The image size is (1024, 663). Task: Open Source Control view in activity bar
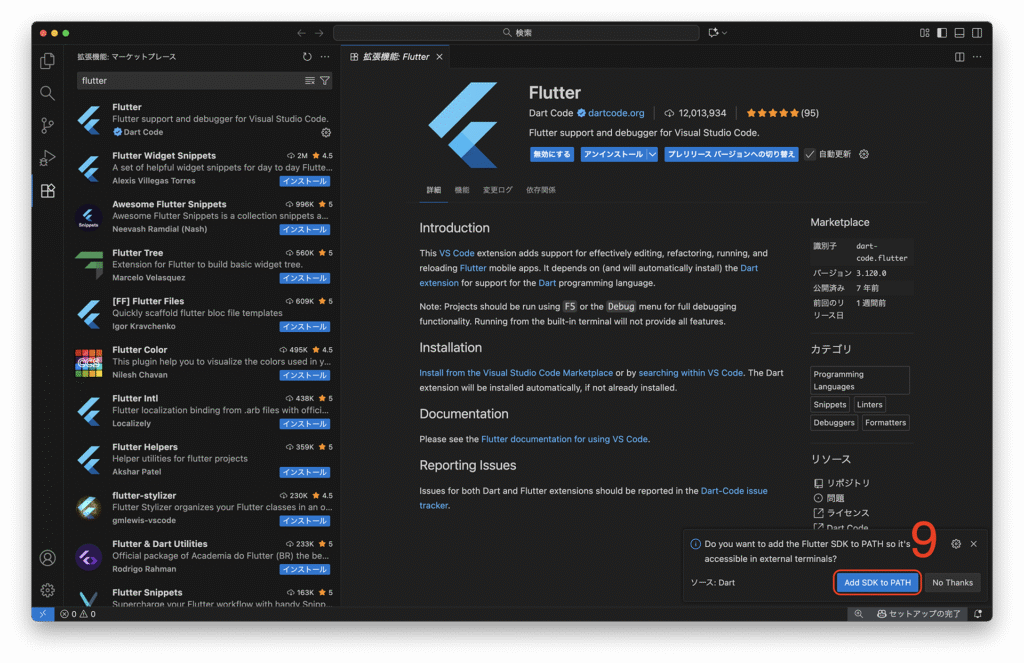47,125
